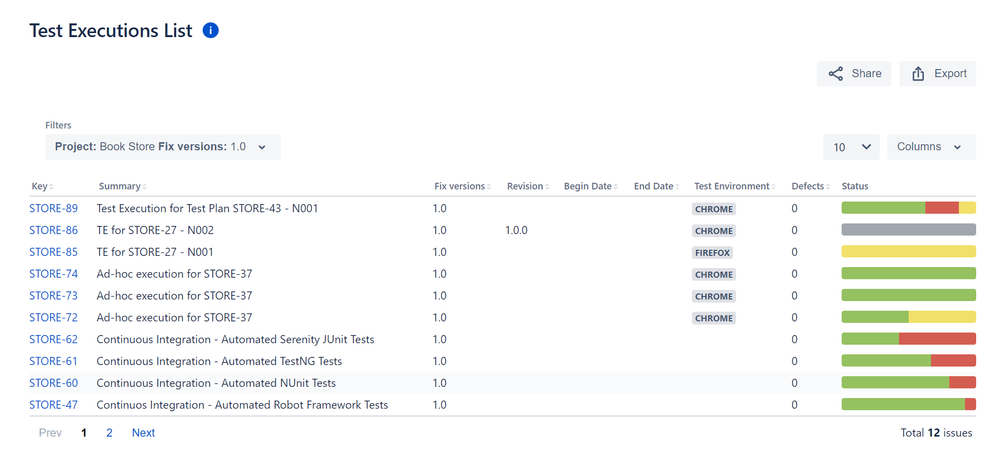Click the status progress bar for STORE-89
The image size is (999, 461).
909,208
